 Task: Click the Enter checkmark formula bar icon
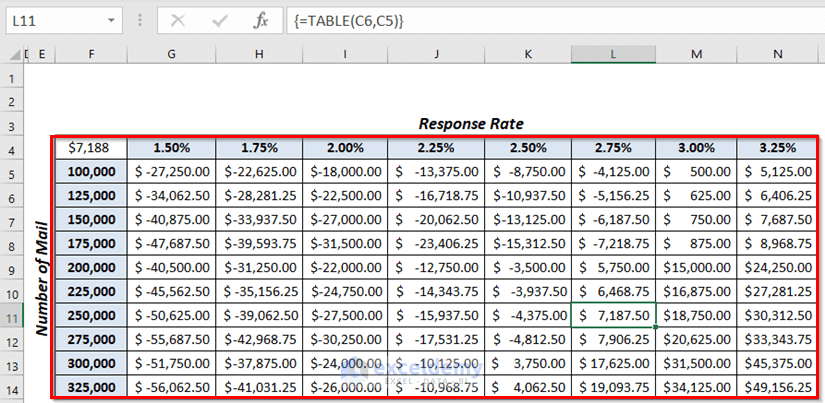[219, 21]
